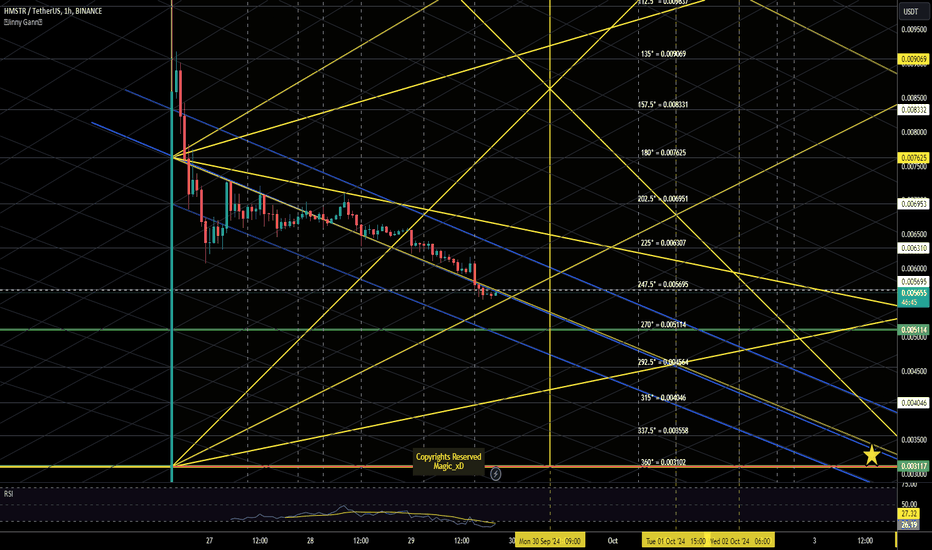Click the yellow 0.007625 price axis label

coord(914,158)
